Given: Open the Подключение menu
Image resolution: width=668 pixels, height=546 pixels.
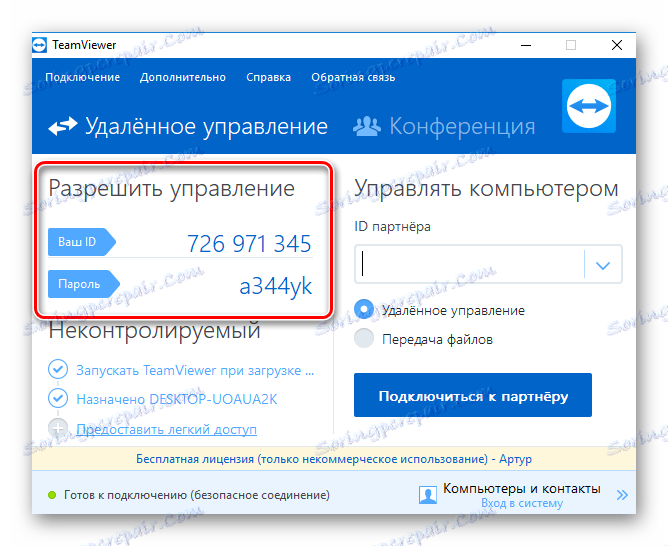Looking at the screenshot, I should point(83,77).
